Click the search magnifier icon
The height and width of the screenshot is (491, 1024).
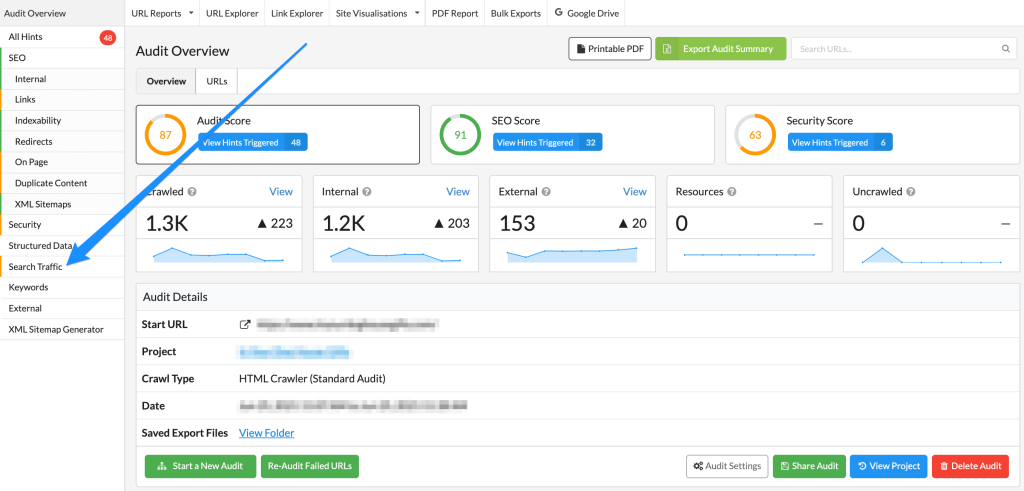pyautogui.click(x=1006, y=49)
